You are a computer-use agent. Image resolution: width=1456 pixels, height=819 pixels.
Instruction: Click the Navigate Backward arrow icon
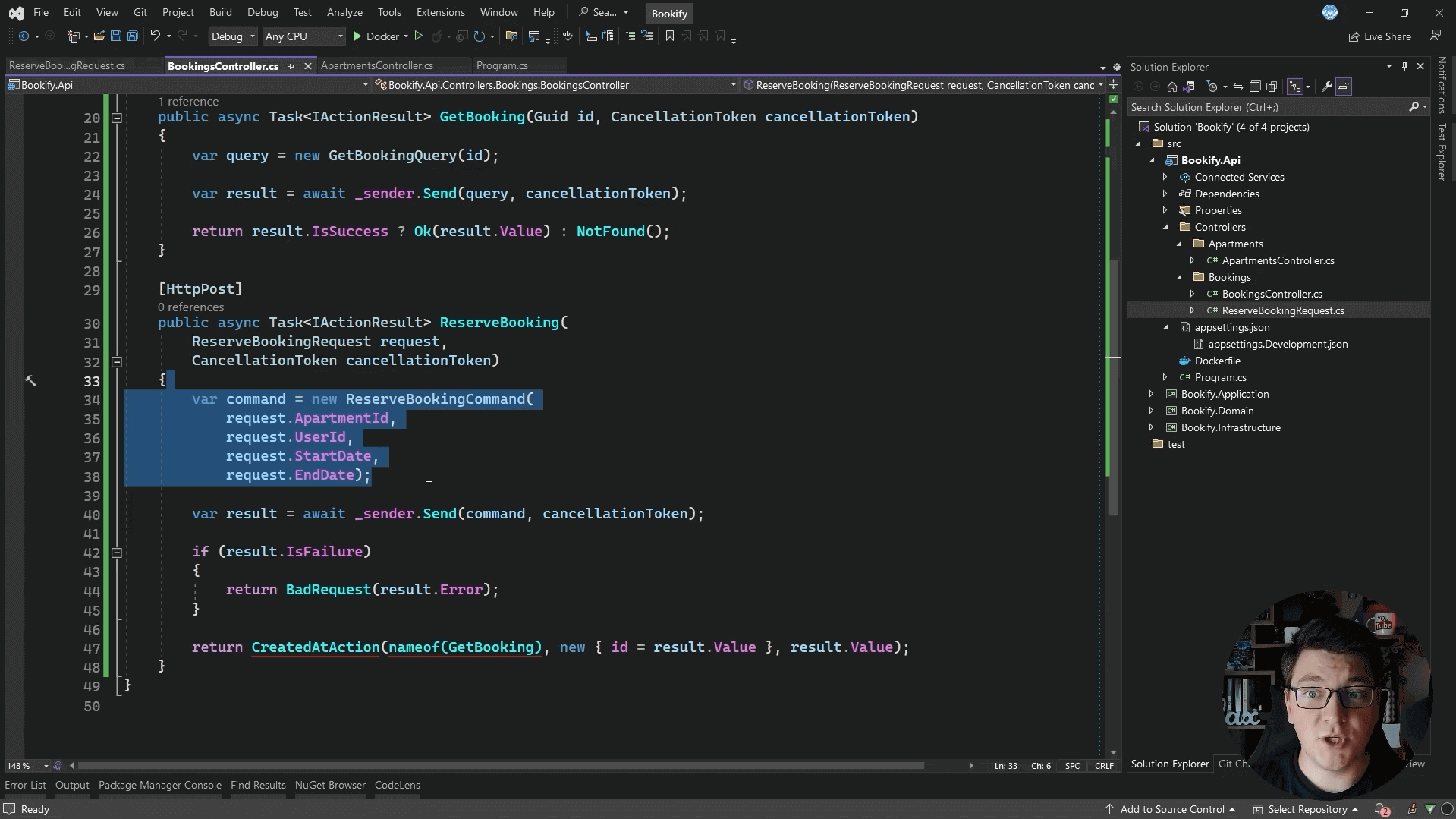coord(24,36)
